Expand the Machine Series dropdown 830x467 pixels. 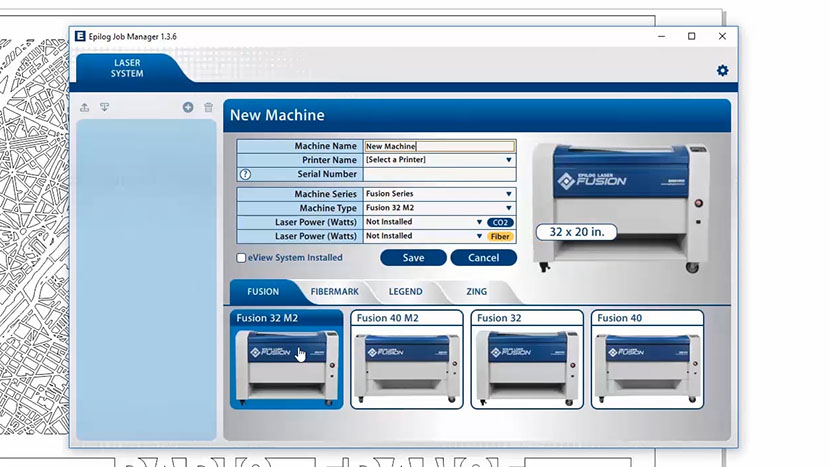coord(439,194)
